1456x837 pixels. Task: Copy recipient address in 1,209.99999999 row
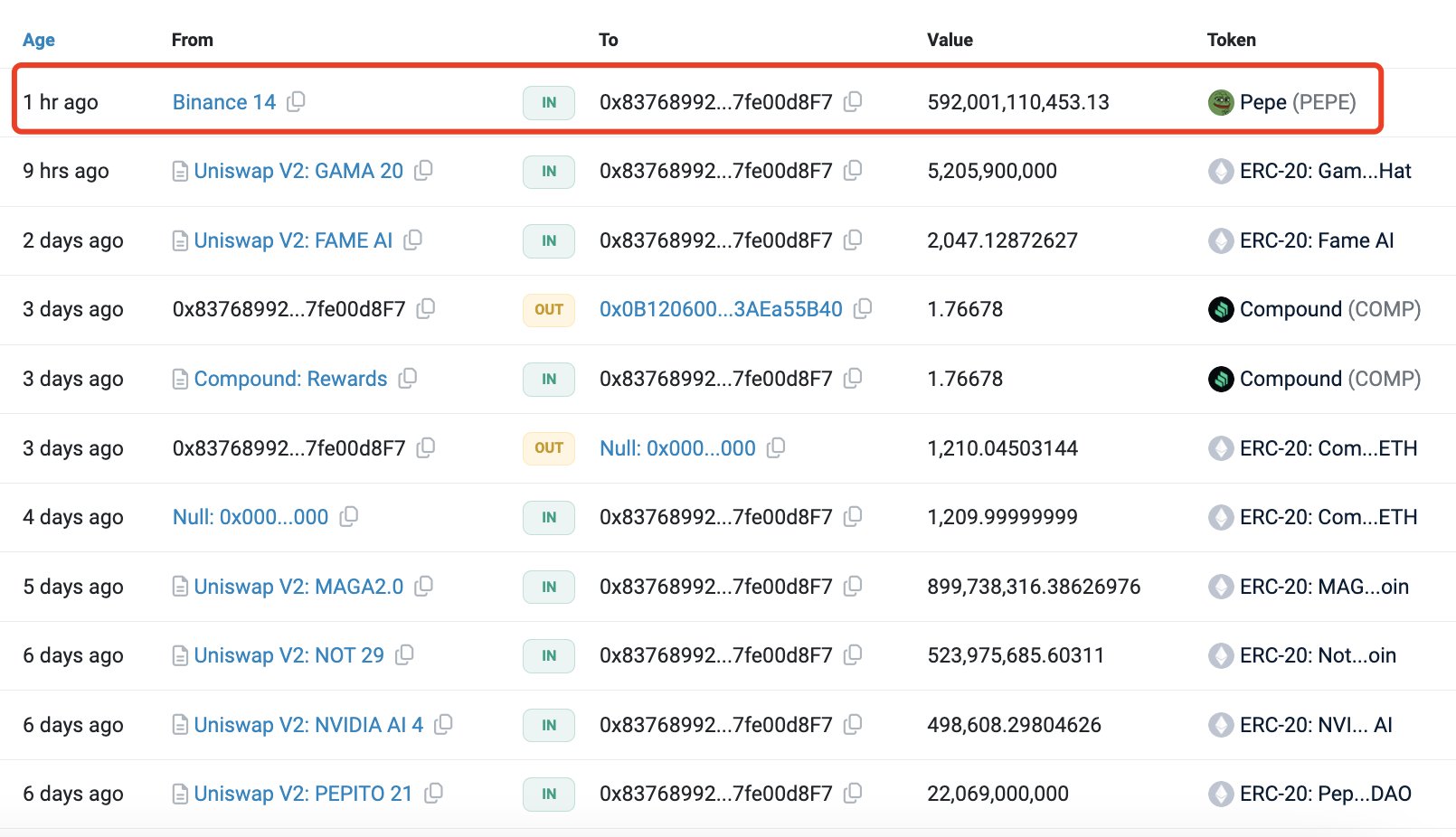point(853,517)
